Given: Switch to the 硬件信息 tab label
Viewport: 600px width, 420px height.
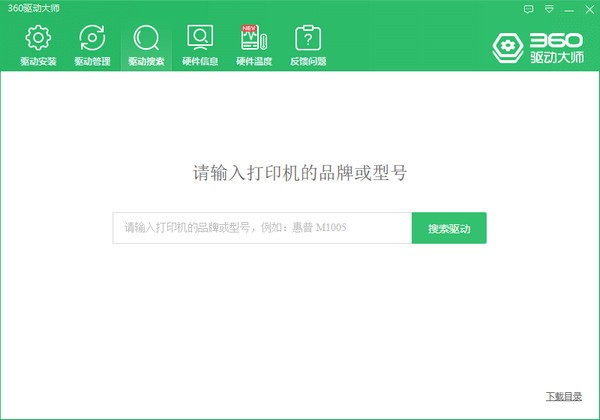Looking at the screenshot, I should (x=200, y=62).
